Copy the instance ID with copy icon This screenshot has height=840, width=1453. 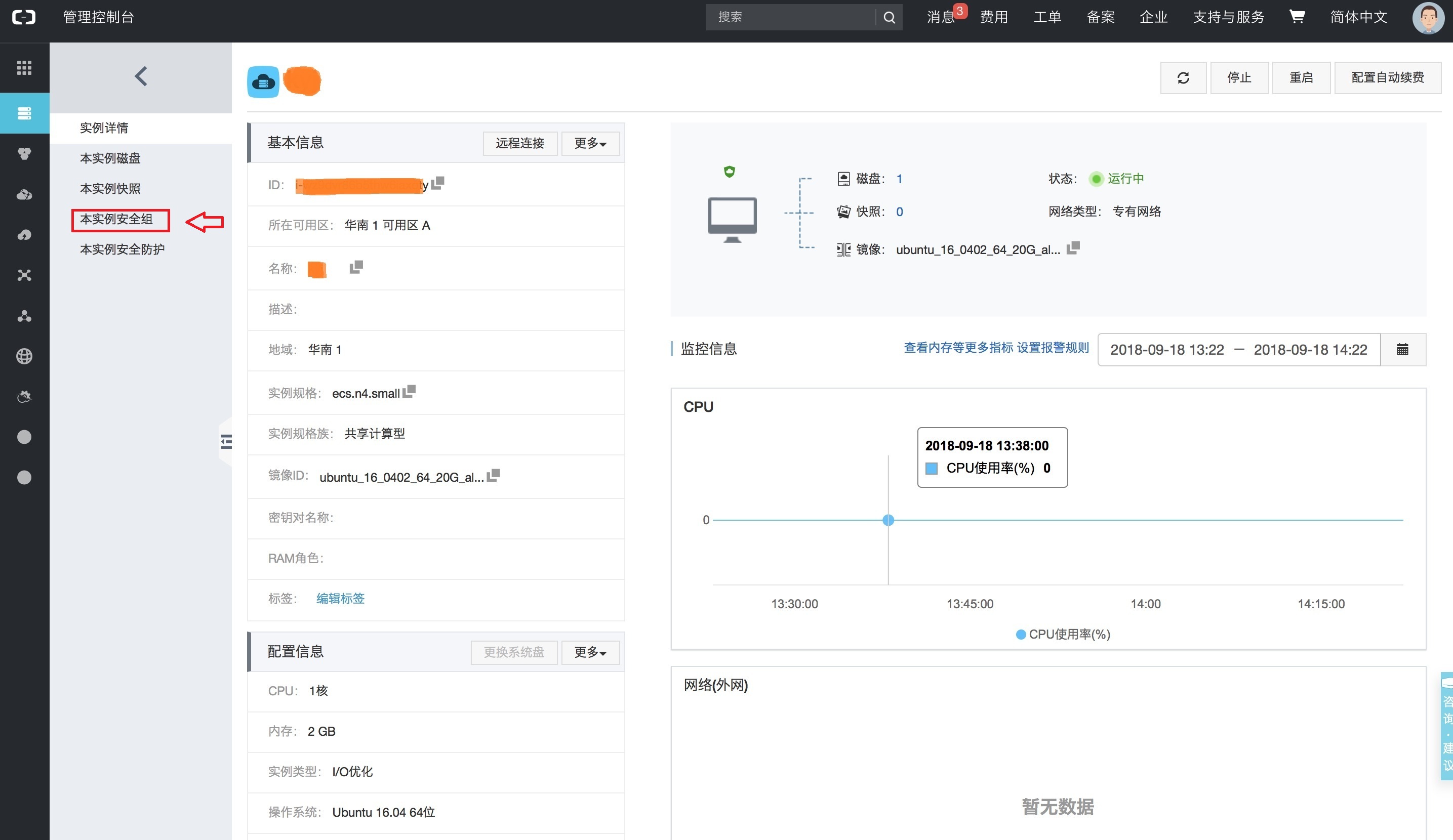click(438, 183)
